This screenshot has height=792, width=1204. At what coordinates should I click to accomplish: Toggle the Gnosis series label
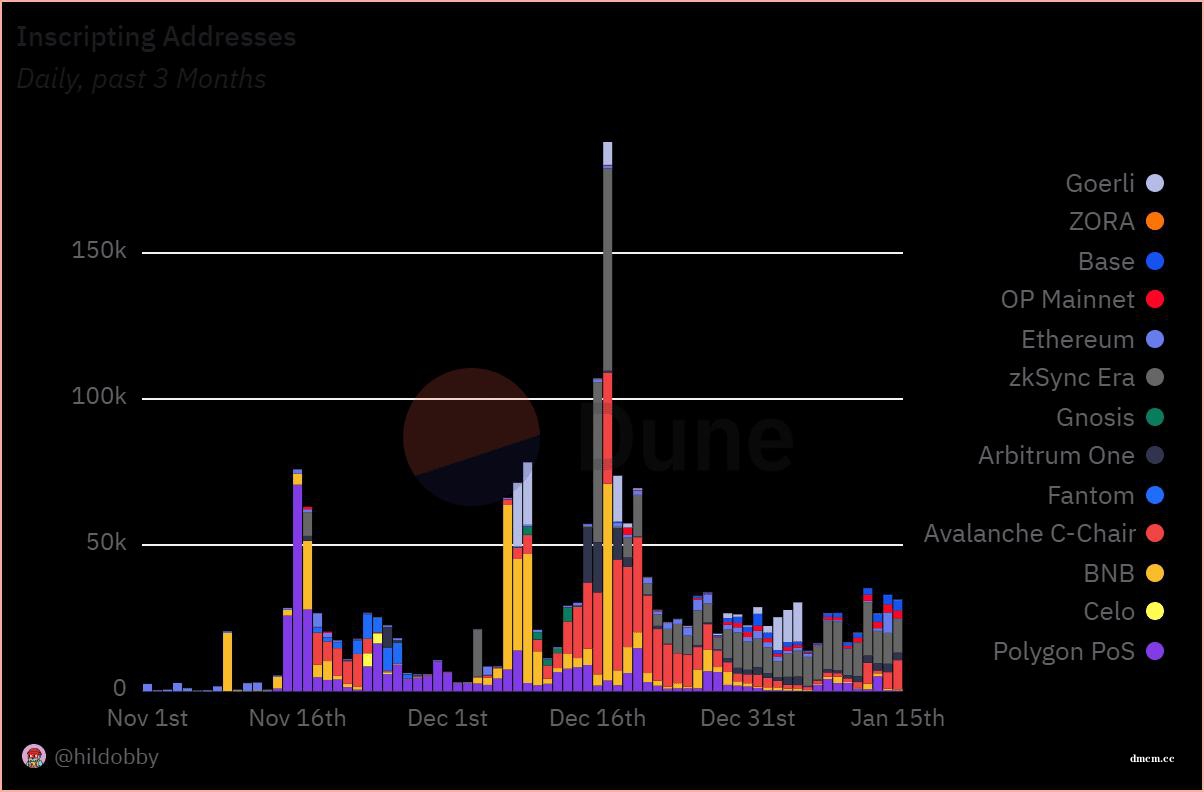[1096, 417]
